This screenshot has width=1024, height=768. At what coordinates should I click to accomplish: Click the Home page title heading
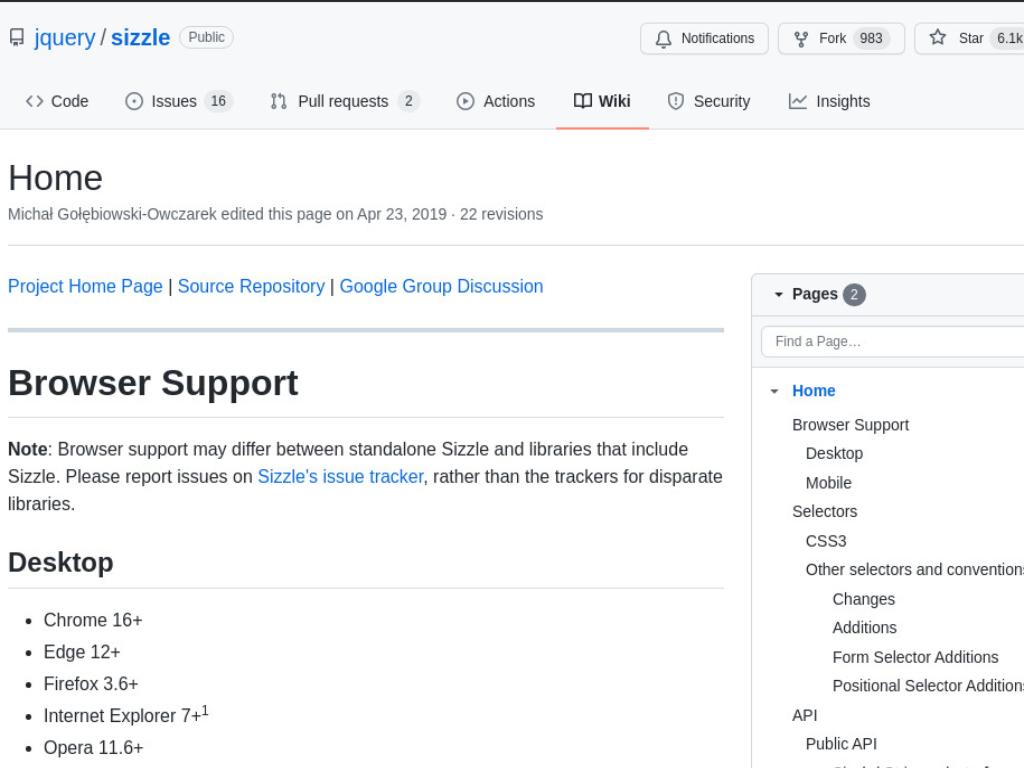[56, 178]
